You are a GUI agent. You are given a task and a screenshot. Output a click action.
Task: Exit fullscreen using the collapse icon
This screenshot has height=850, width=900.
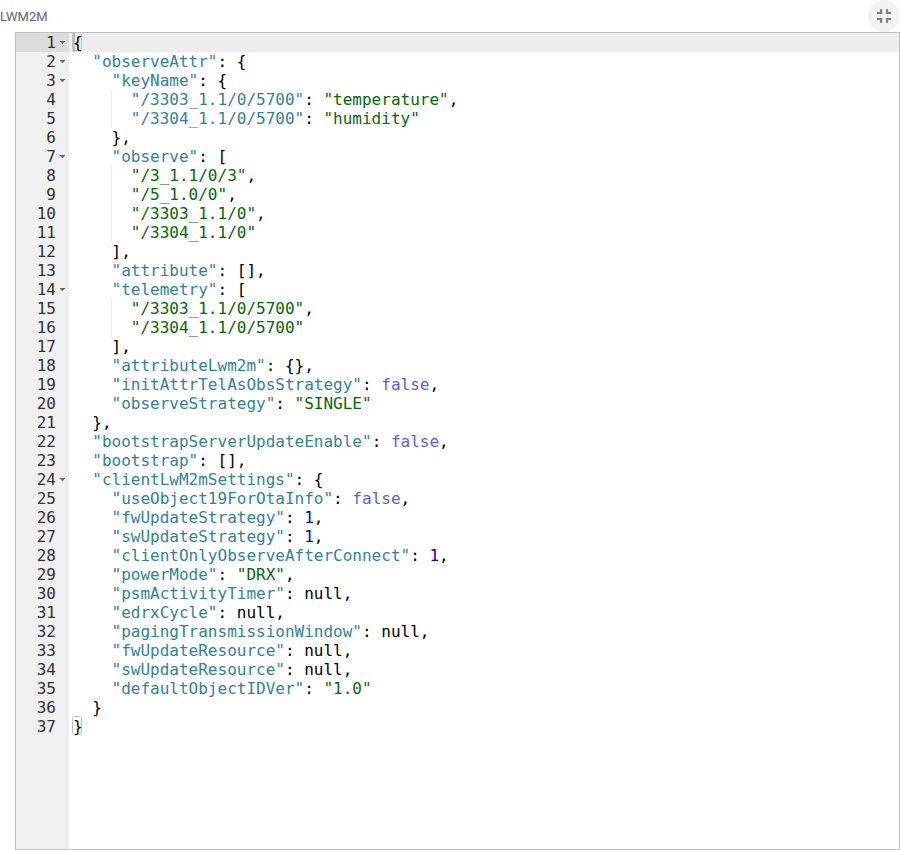884,16
